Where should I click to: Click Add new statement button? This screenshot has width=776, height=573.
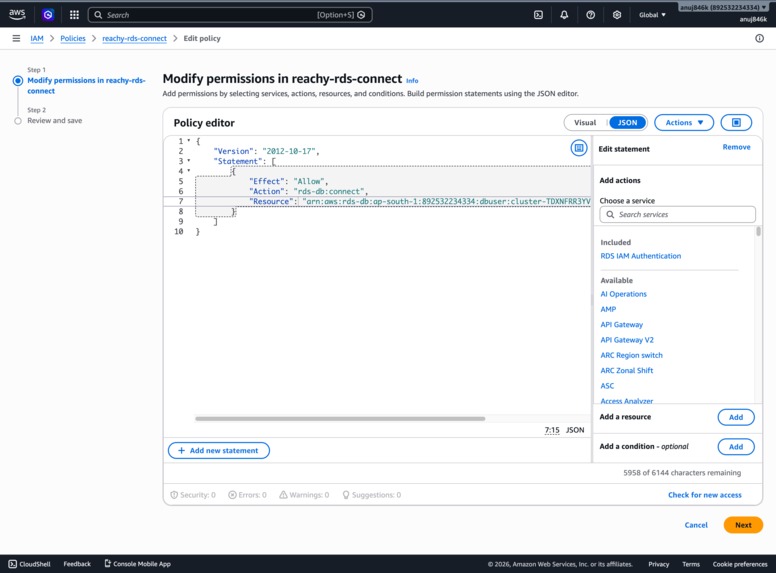point(219,450)
